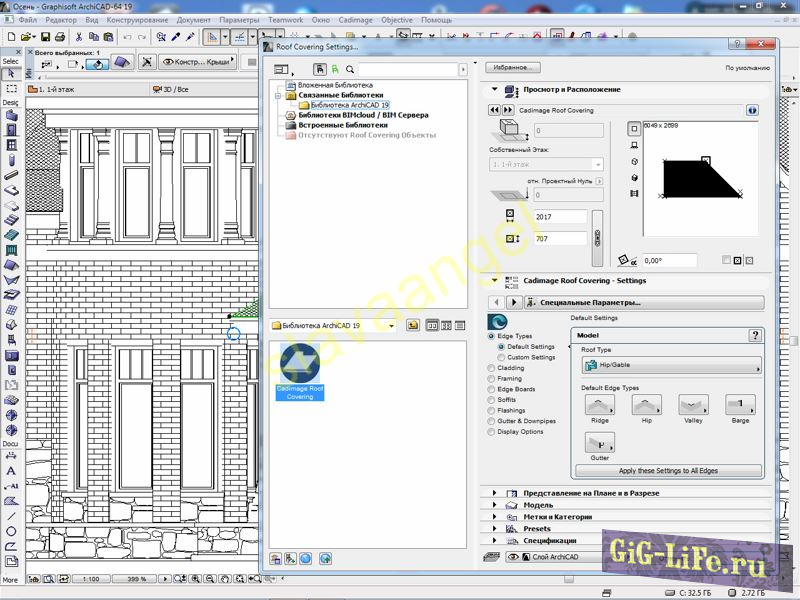Select the Barge edge type icon
800x600 pixels.
coord(740,405)
